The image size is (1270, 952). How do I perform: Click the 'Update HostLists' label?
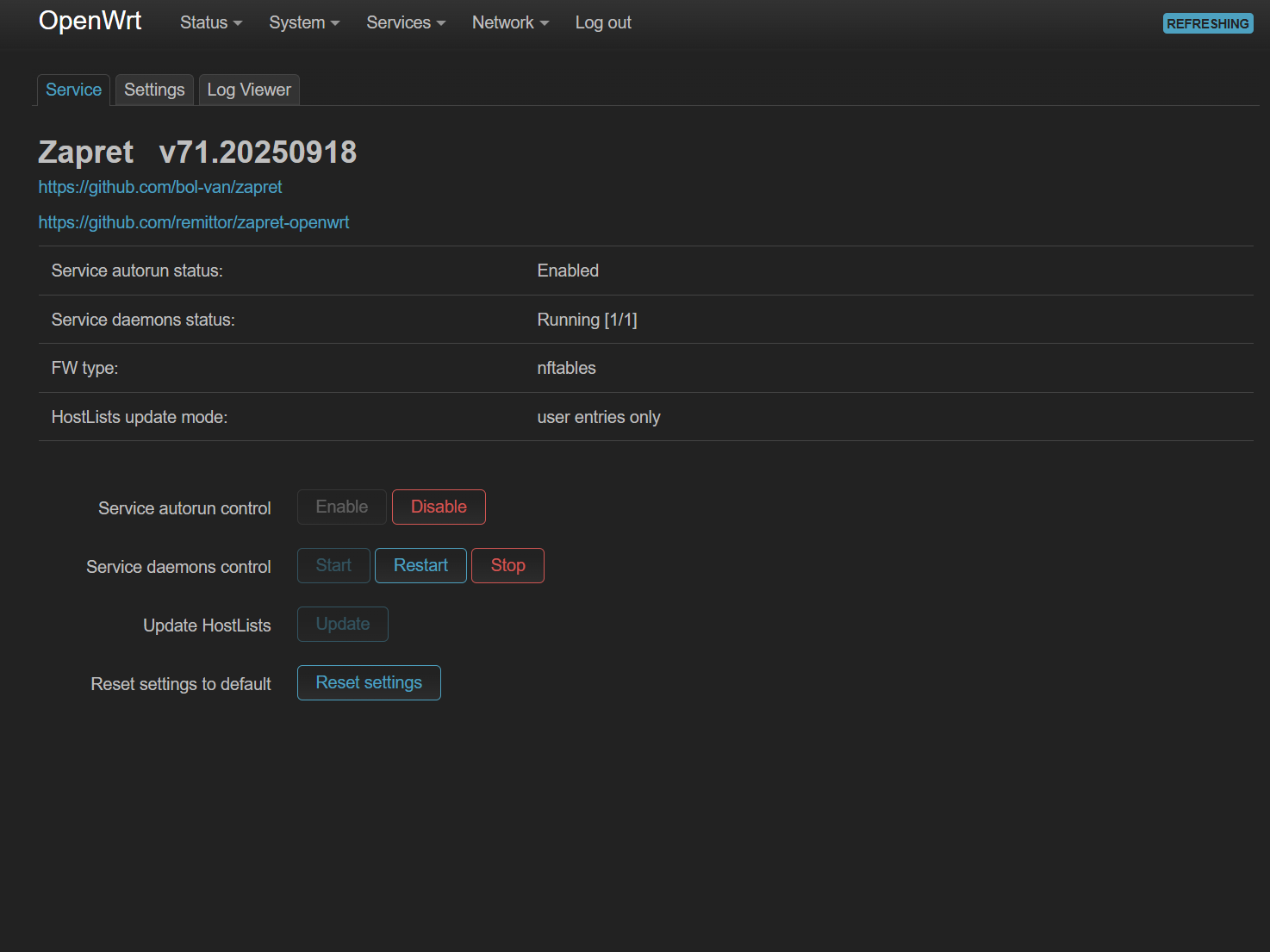coord(207,625)
